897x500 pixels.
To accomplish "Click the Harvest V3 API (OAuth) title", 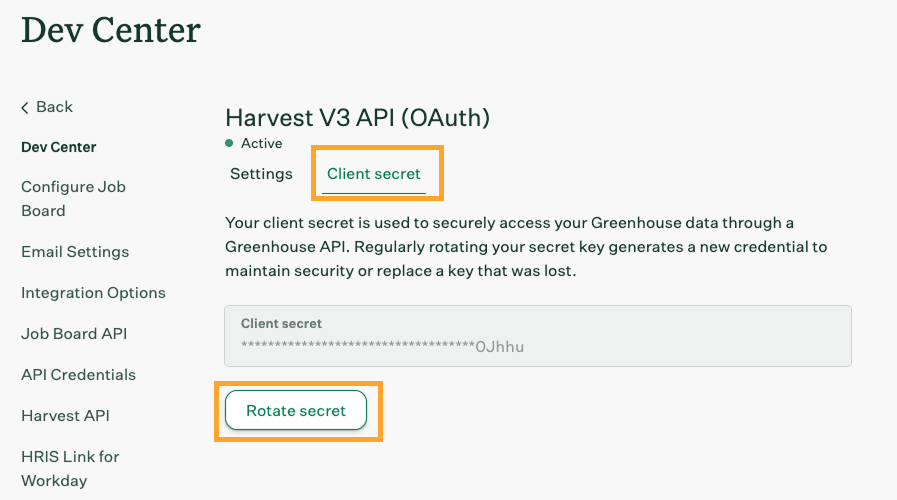I will [x=357, y=118].
